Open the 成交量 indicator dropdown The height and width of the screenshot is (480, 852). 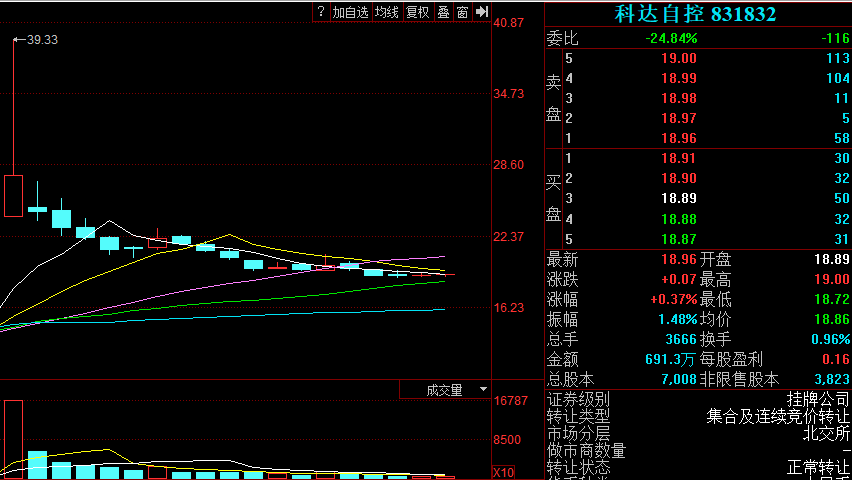(445, 390)
